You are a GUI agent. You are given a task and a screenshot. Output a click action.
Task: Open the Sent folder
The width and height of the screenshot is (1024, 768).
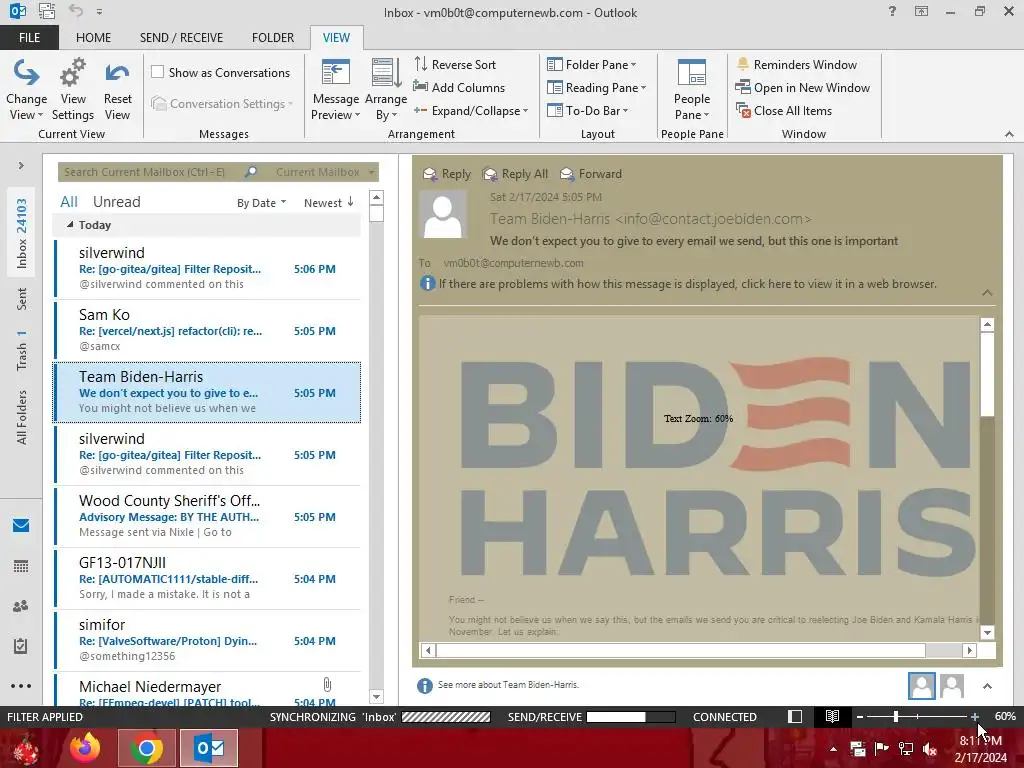(21, 298)
